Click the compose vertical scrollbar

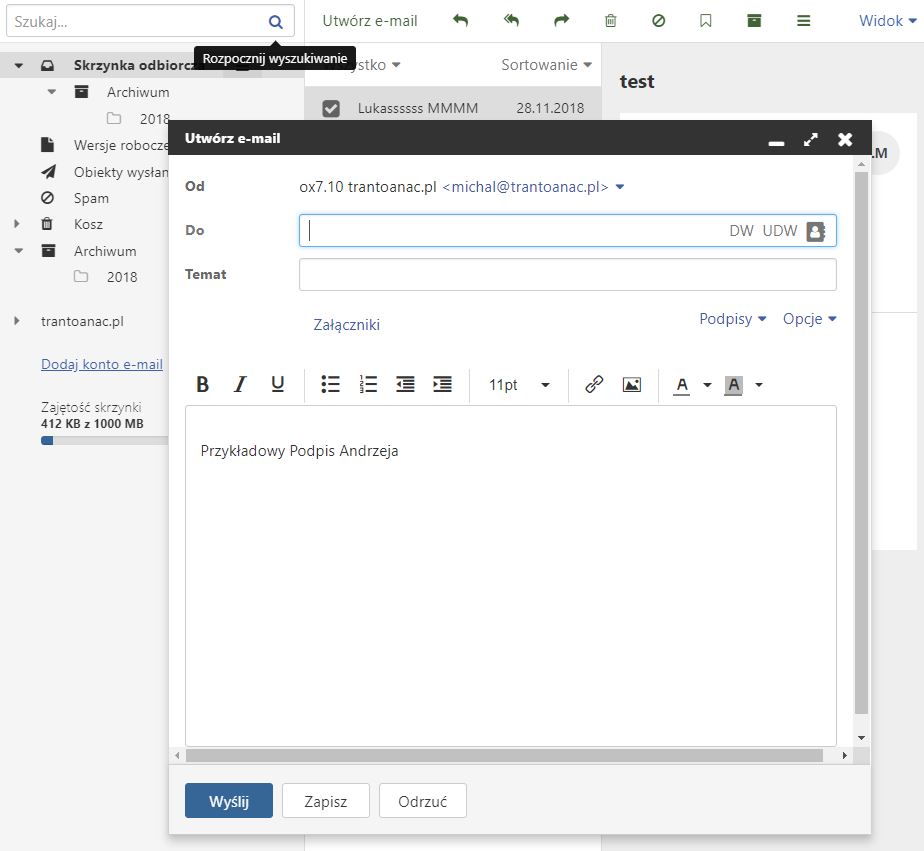point(862,442)
